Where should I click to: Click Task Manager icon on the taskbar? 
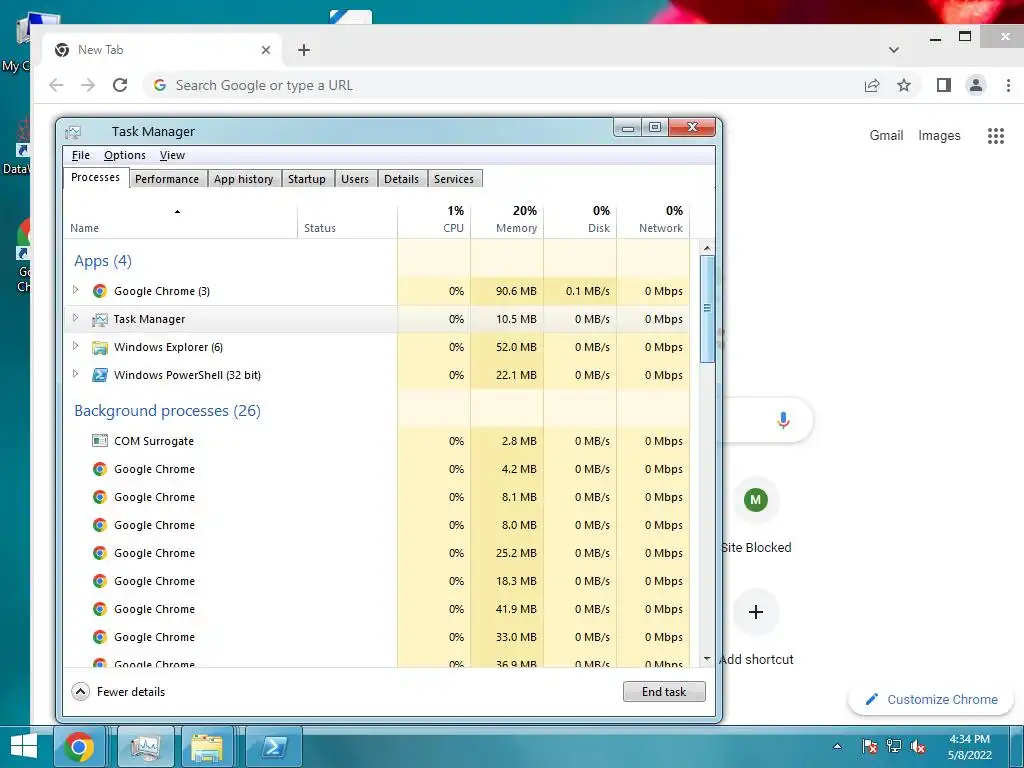146,747
